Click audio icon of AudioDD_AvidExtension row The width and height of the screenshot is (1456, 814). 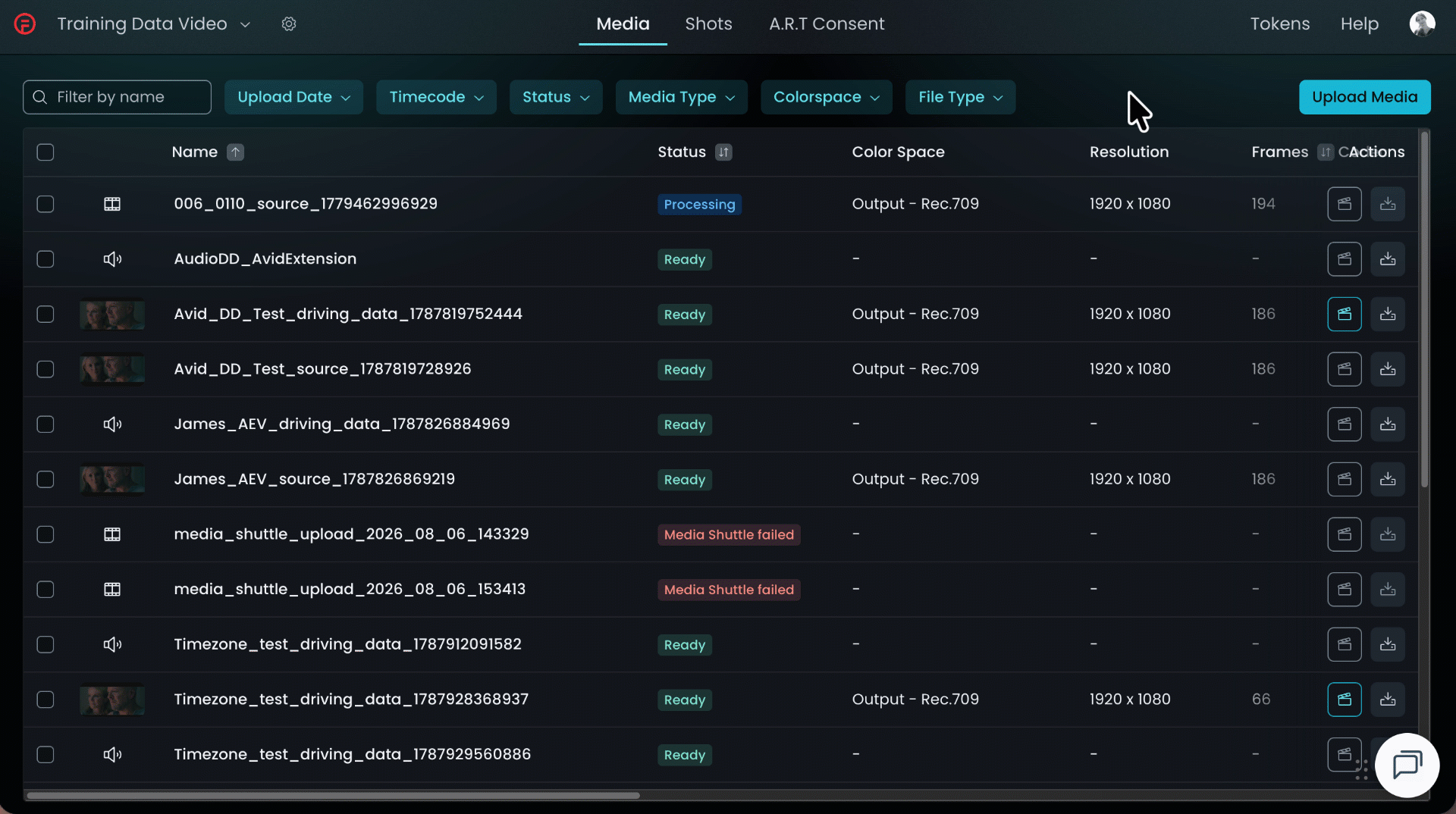pyautogui.click(x=112, y=259)
